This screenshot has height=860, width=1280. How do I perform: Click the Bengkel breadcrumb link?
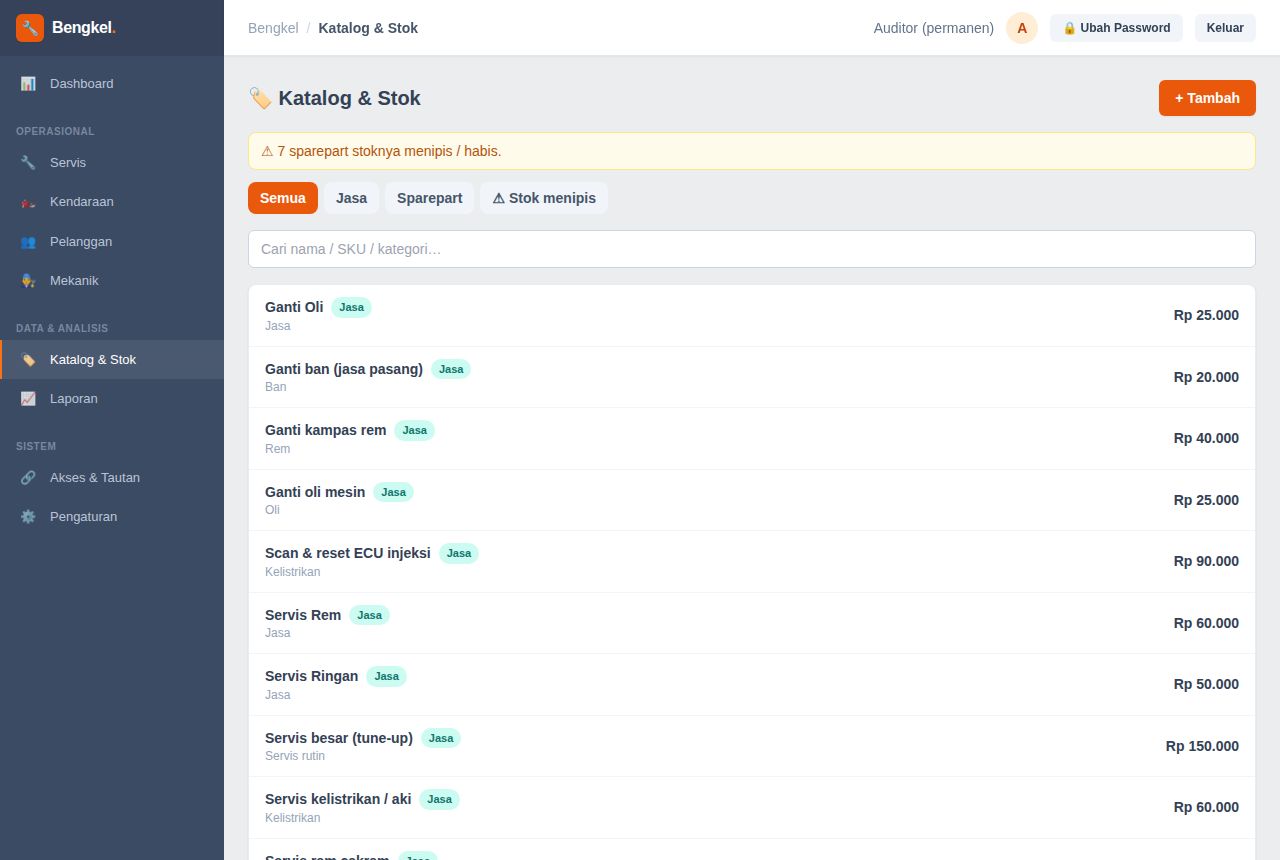[273, 28]
